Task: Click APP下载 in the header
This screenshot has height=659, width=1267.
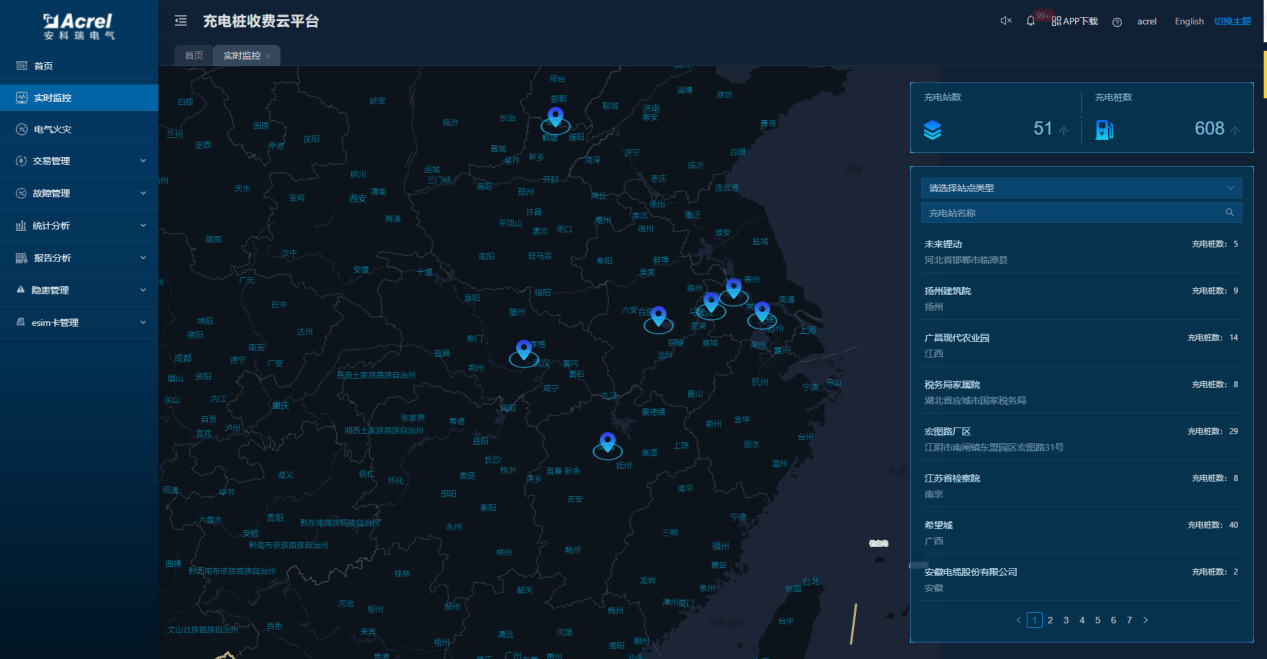Action: coord(1075,21)
